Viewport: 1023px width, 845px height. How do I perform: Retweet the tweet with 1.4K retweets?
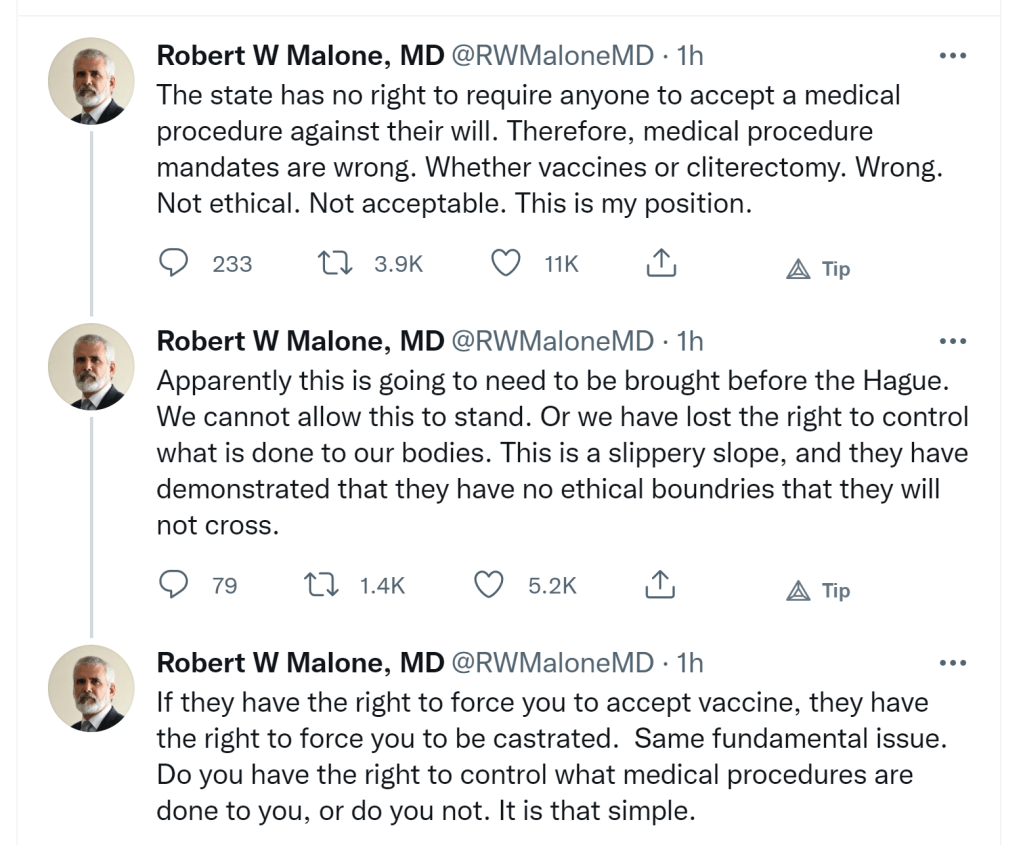click(x=317, y=585)
